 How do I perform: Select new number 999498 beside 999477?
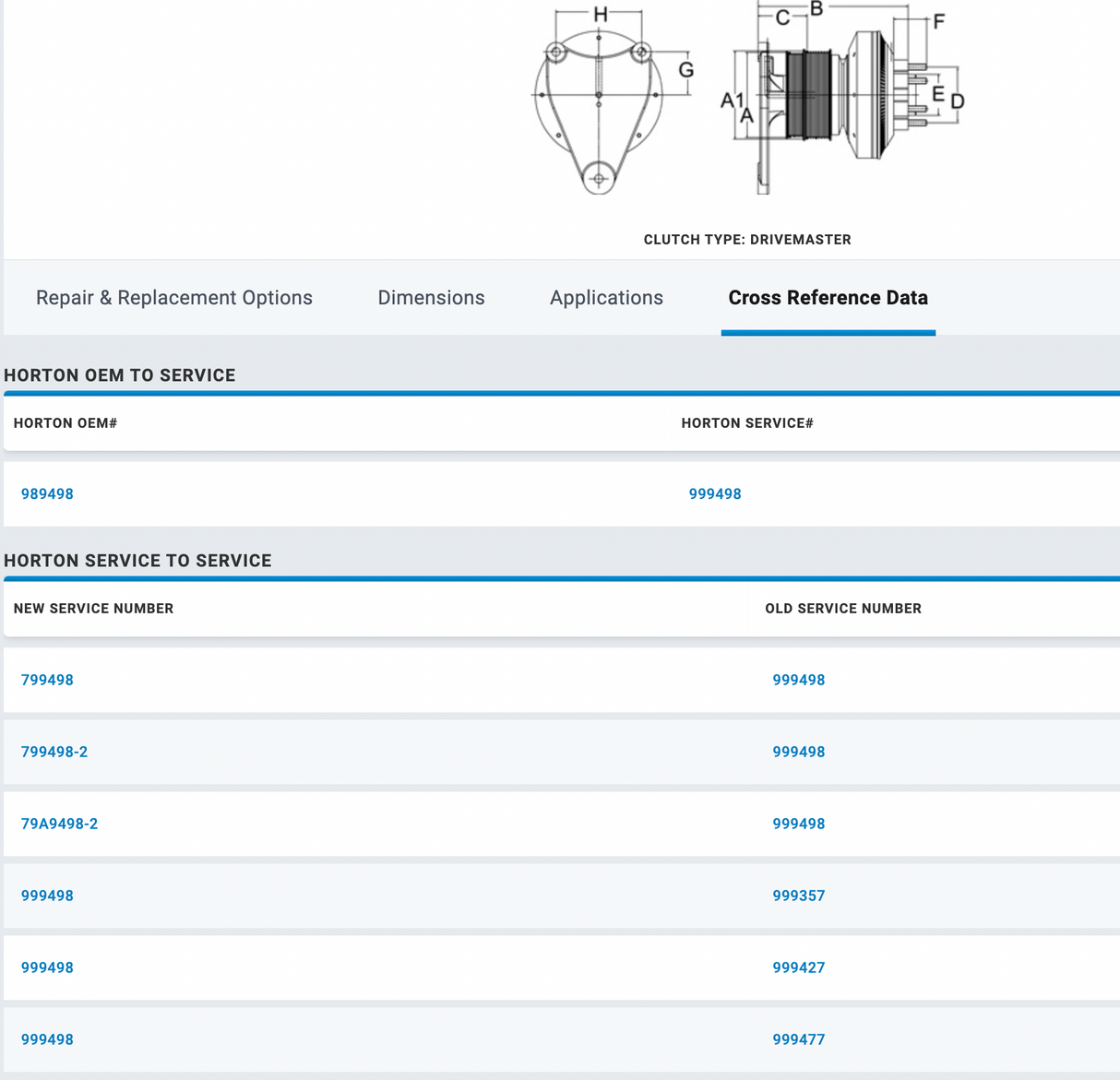pyautogui.click(x=47, y=1040)
